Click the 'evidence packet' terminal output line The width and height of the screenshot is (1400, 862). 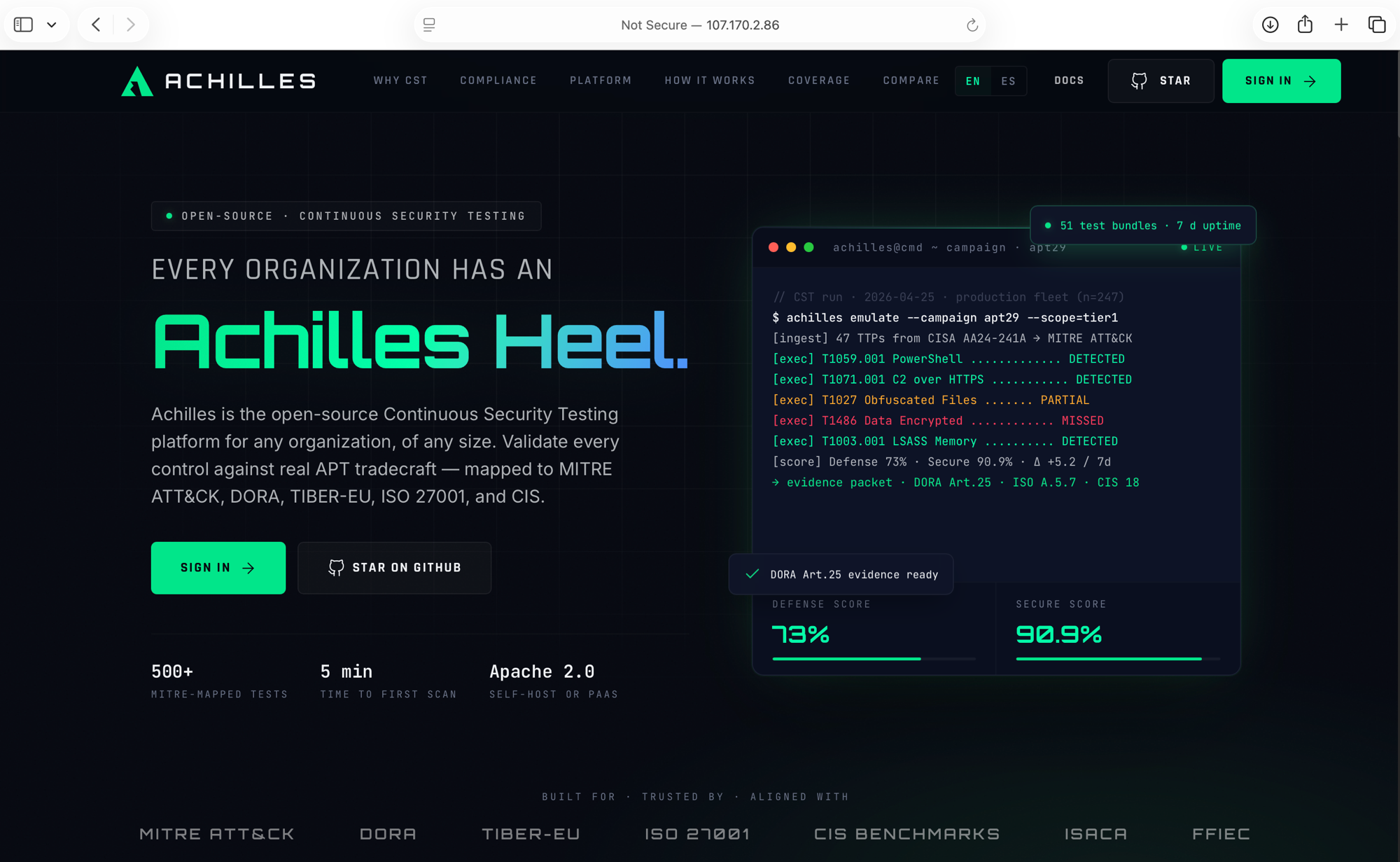955,482
